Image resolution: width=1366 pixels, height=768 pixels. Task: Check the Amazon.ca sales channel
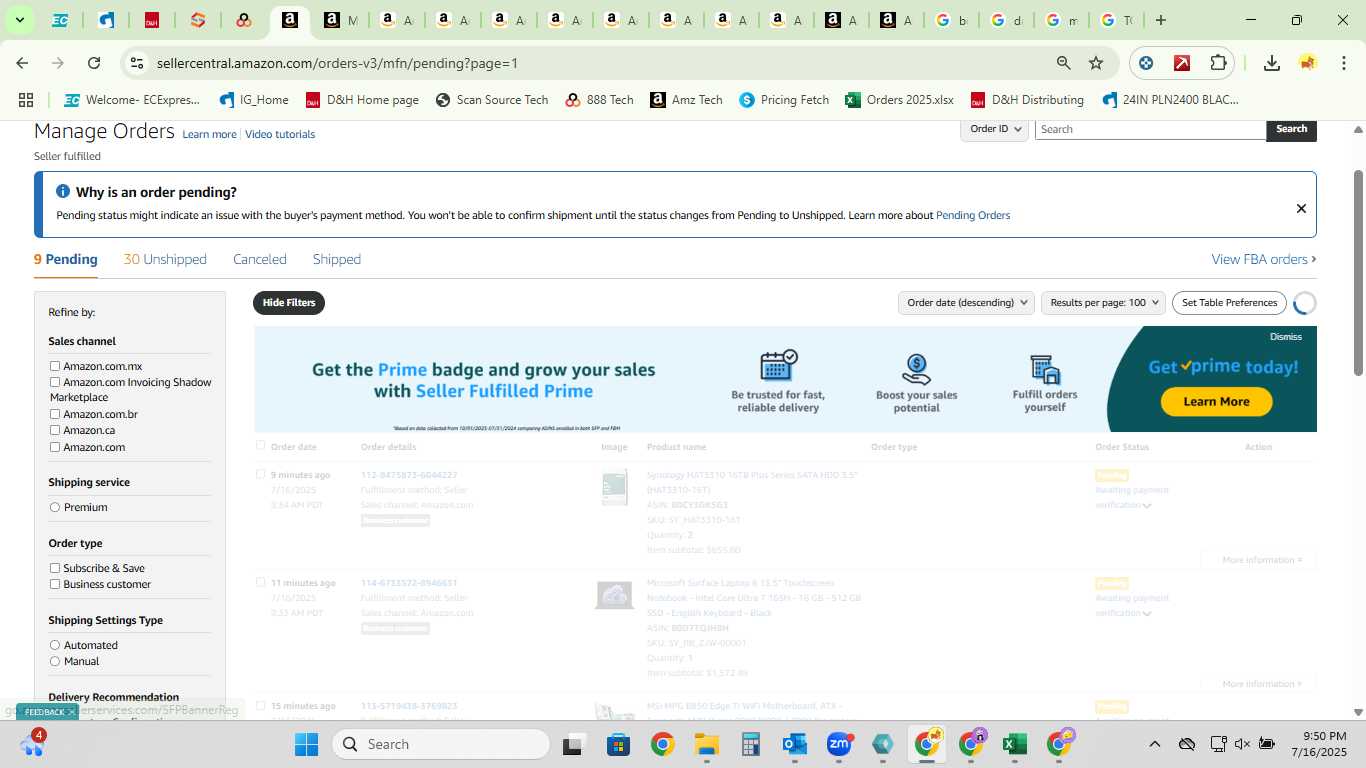coord(55,430)
